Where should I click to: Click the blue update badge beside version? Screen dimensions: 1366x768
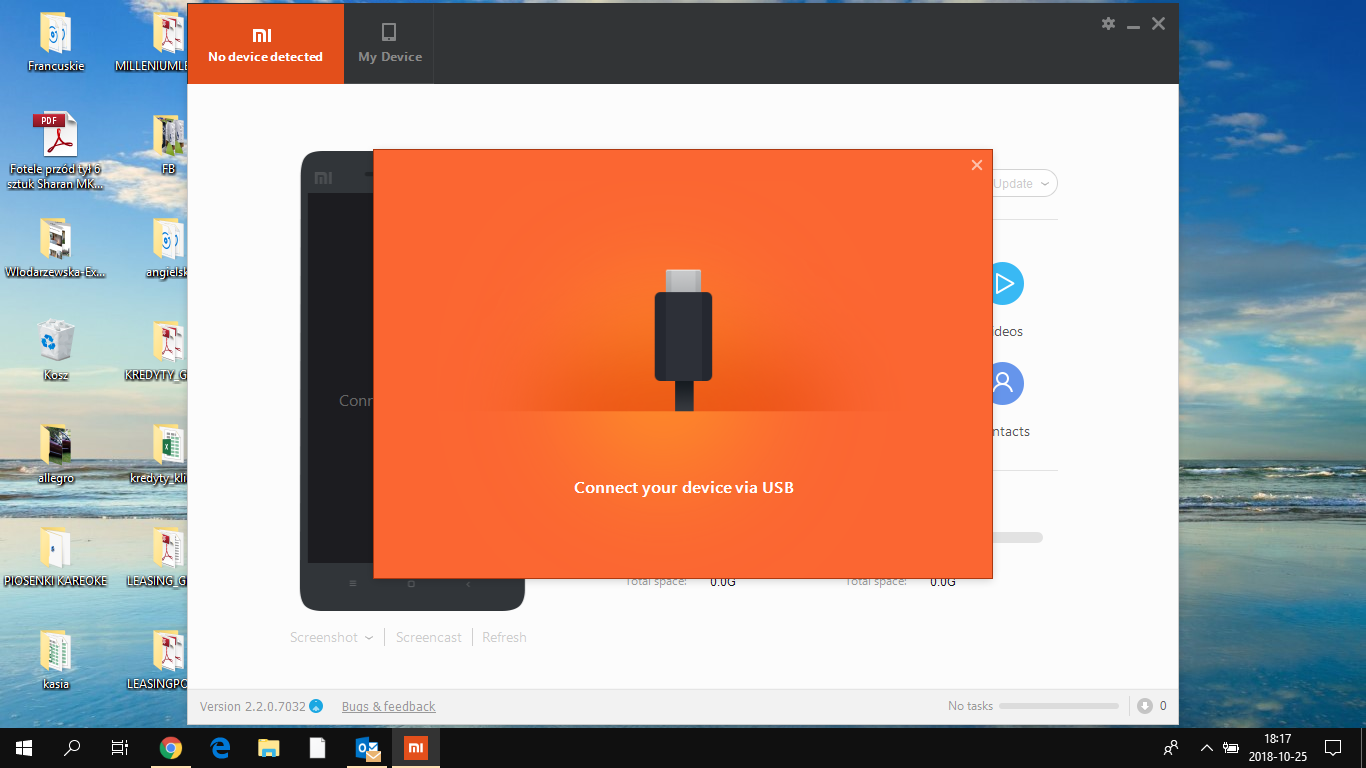[316, 707]
